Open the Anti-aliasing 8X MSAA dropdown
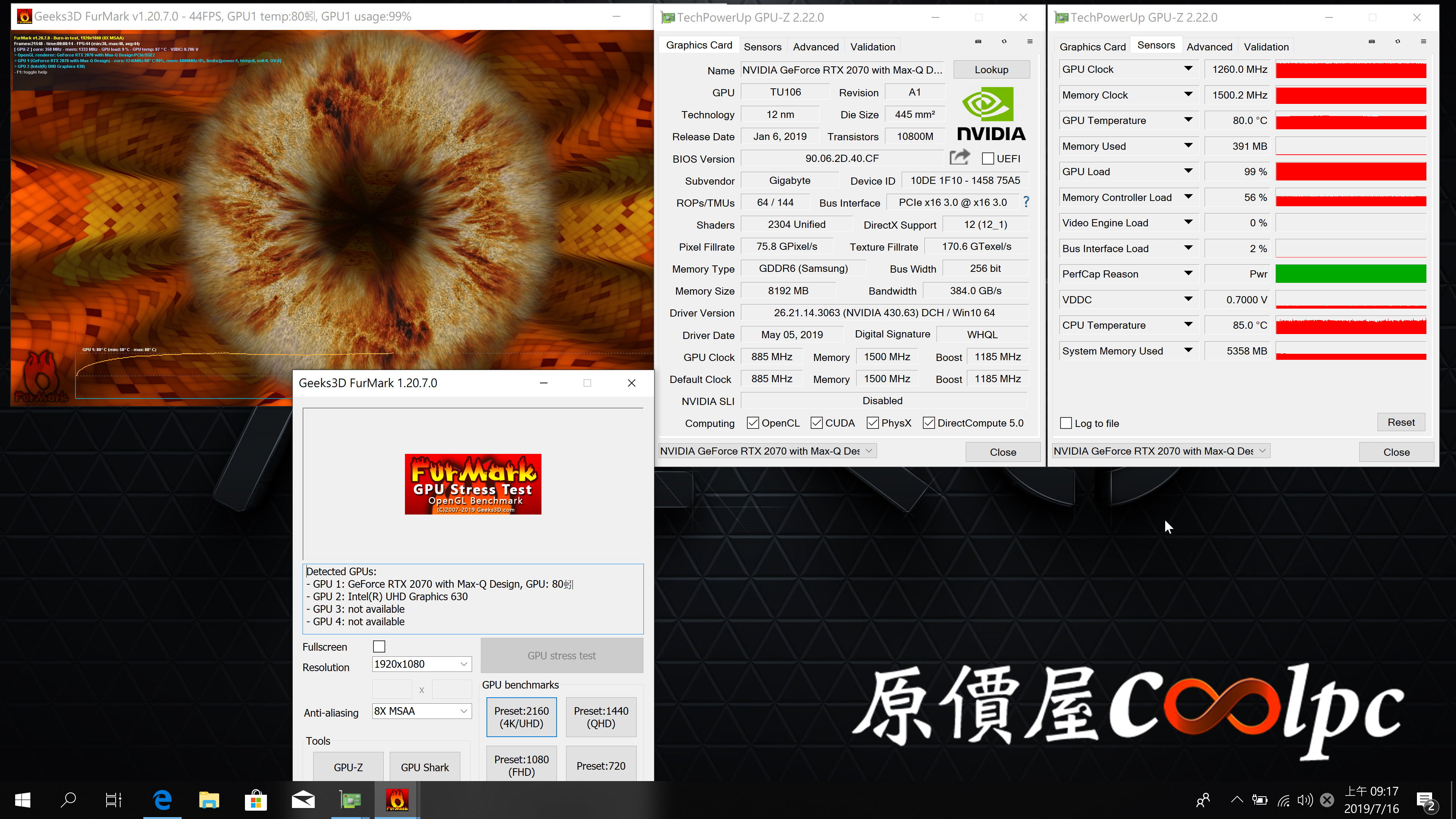The width and height of the screenshot is (1456, 819). click(x=422, y=711)
